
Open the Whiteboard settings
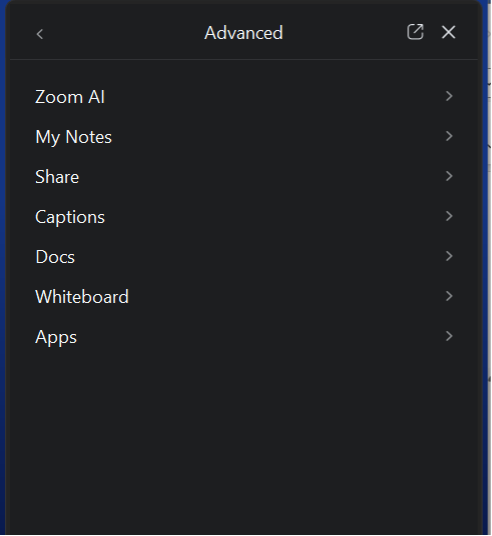coord(244,296)
